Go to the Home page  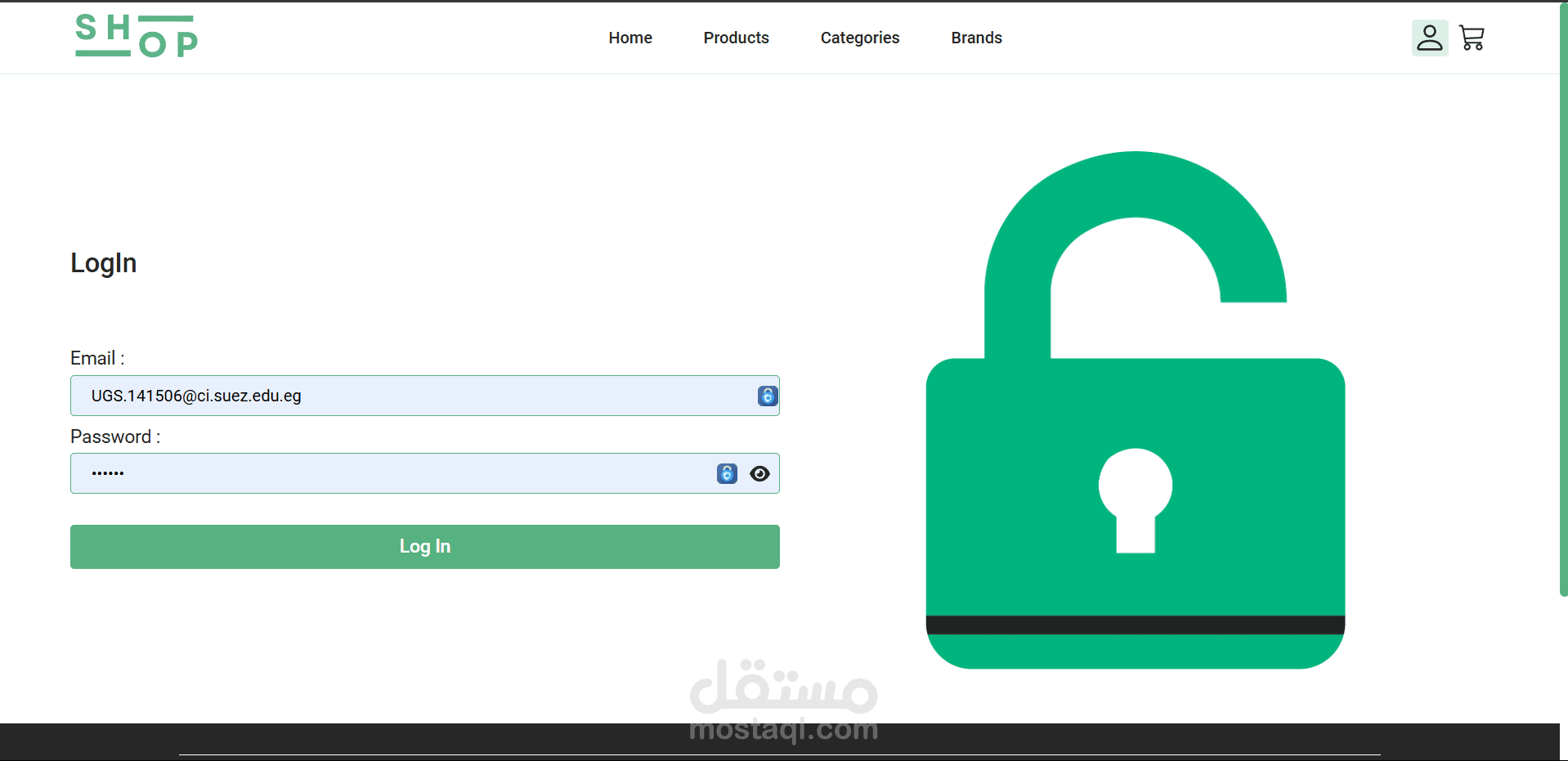[630, 38]
